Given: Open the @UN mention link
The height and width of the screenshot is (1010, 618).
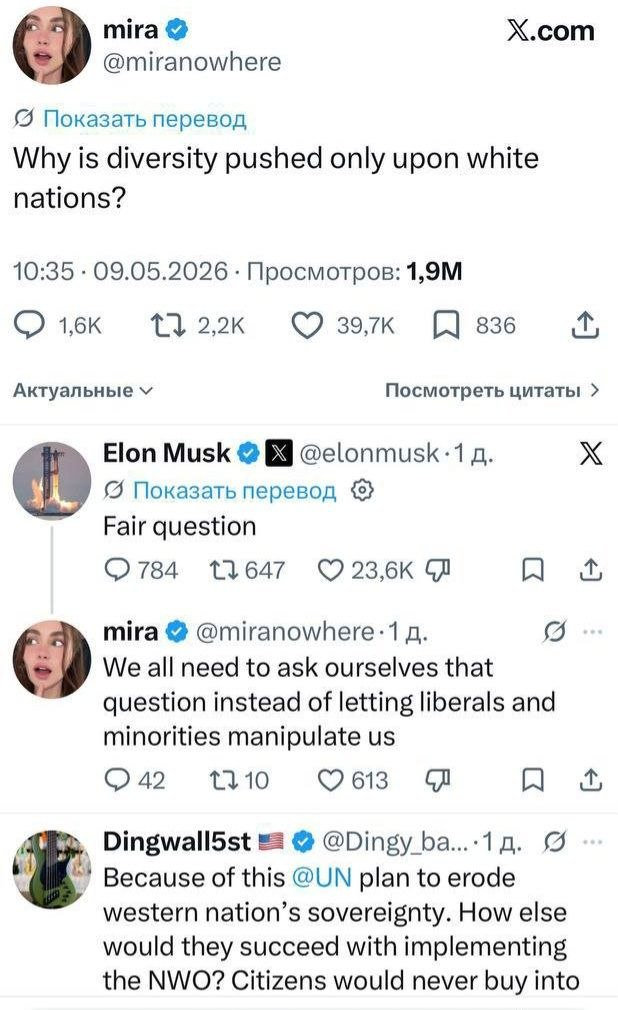Looking at the screenshot, I should click(x=322, y=878).
